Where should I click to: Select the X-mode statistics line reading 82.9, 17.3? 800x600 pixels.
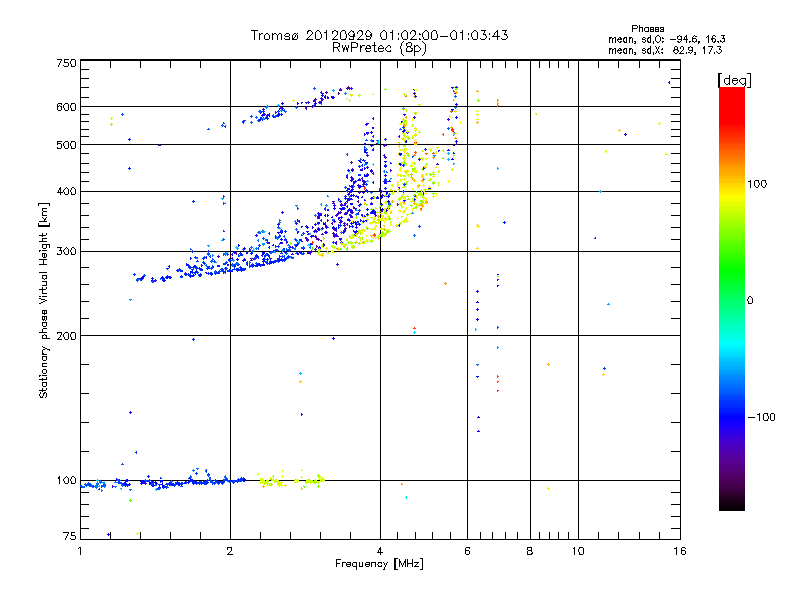click(665, 50)
